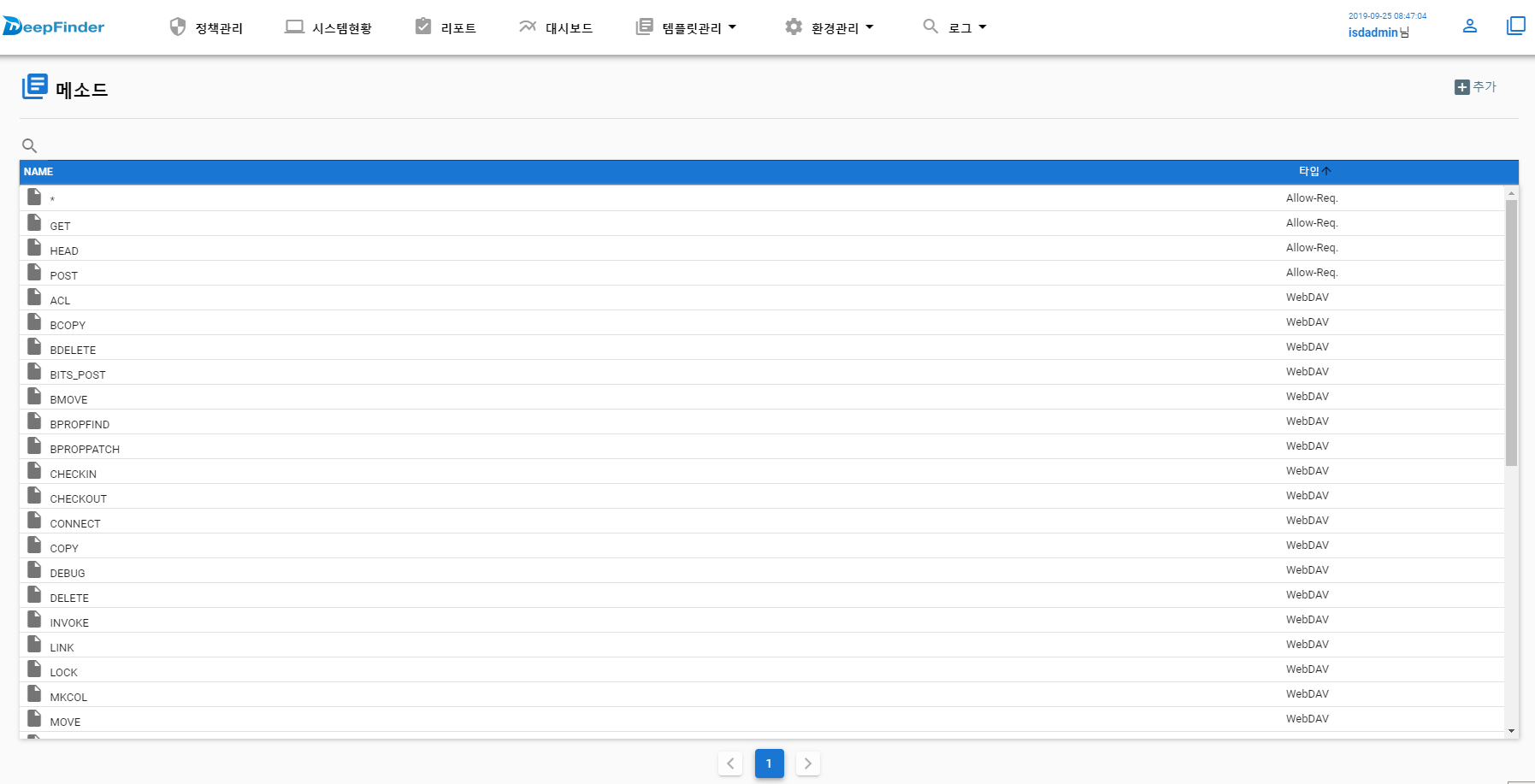The image size is (1535, 784).
Task: Click the file icon in the BDELETE row
Action: click(34, 346)
